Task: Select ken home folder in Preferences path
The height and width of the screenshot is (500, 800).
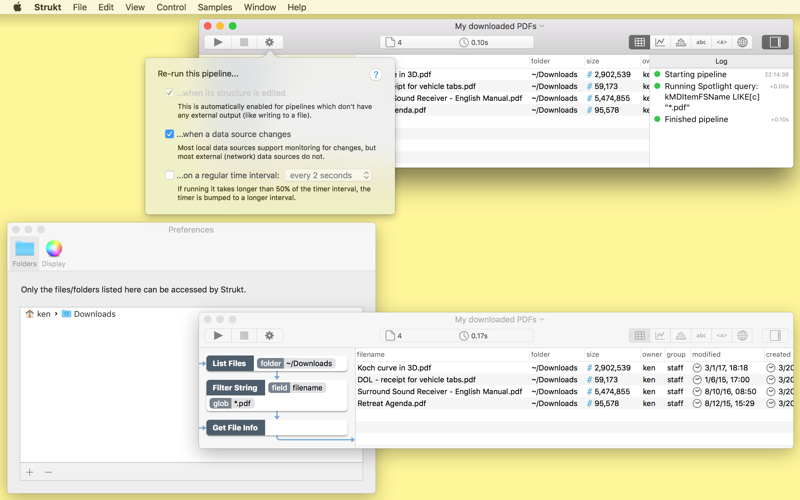Action: (38, 314)
